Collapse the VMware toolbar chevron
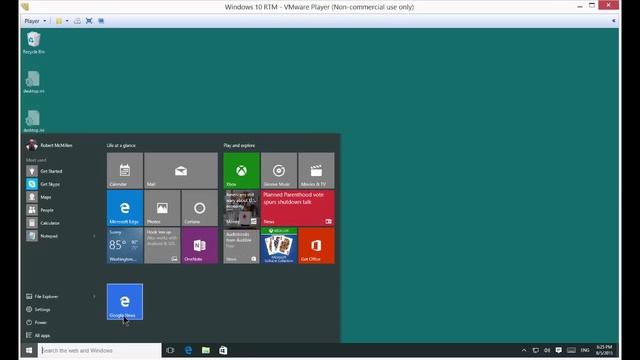 pyautogui.click(x=613, y=21)
